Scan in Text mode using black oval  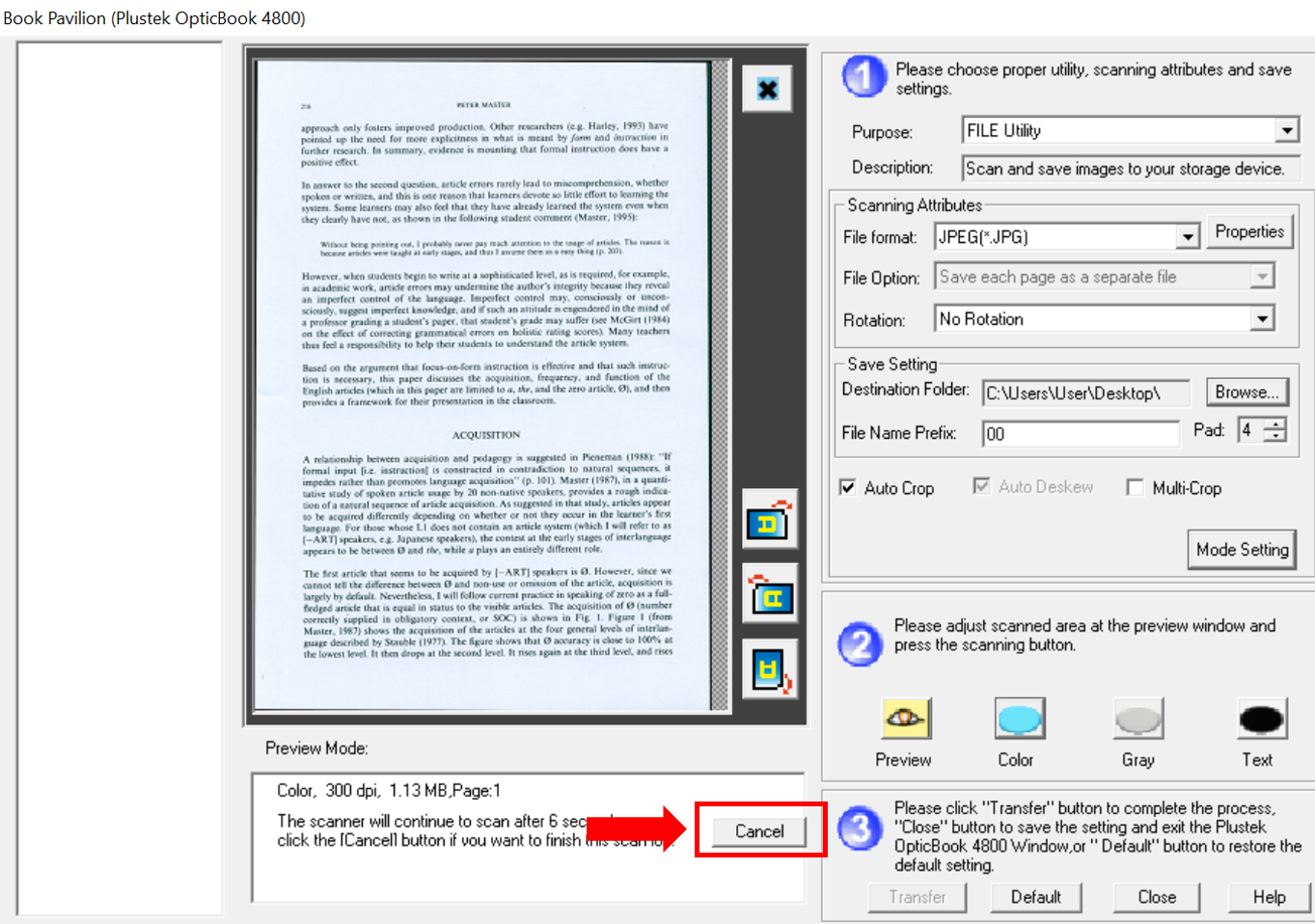(1260, 719)
